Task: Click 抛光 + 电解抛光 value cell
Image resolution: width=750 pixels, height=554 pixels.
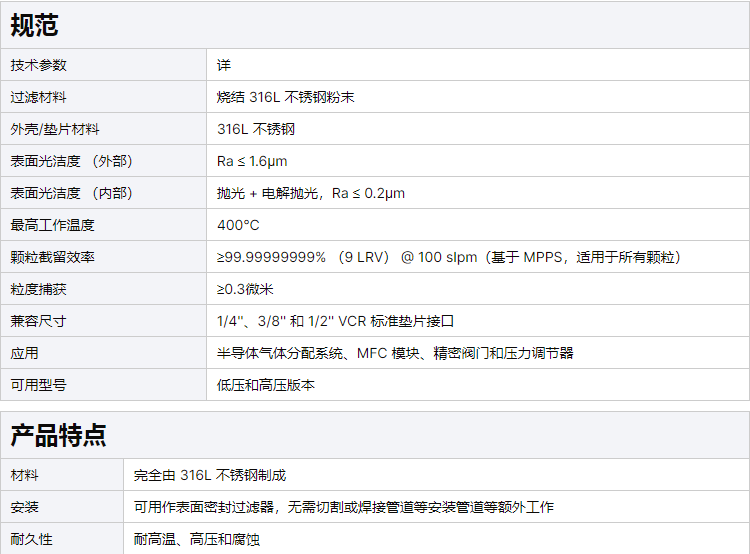Action: click(310, 193)
